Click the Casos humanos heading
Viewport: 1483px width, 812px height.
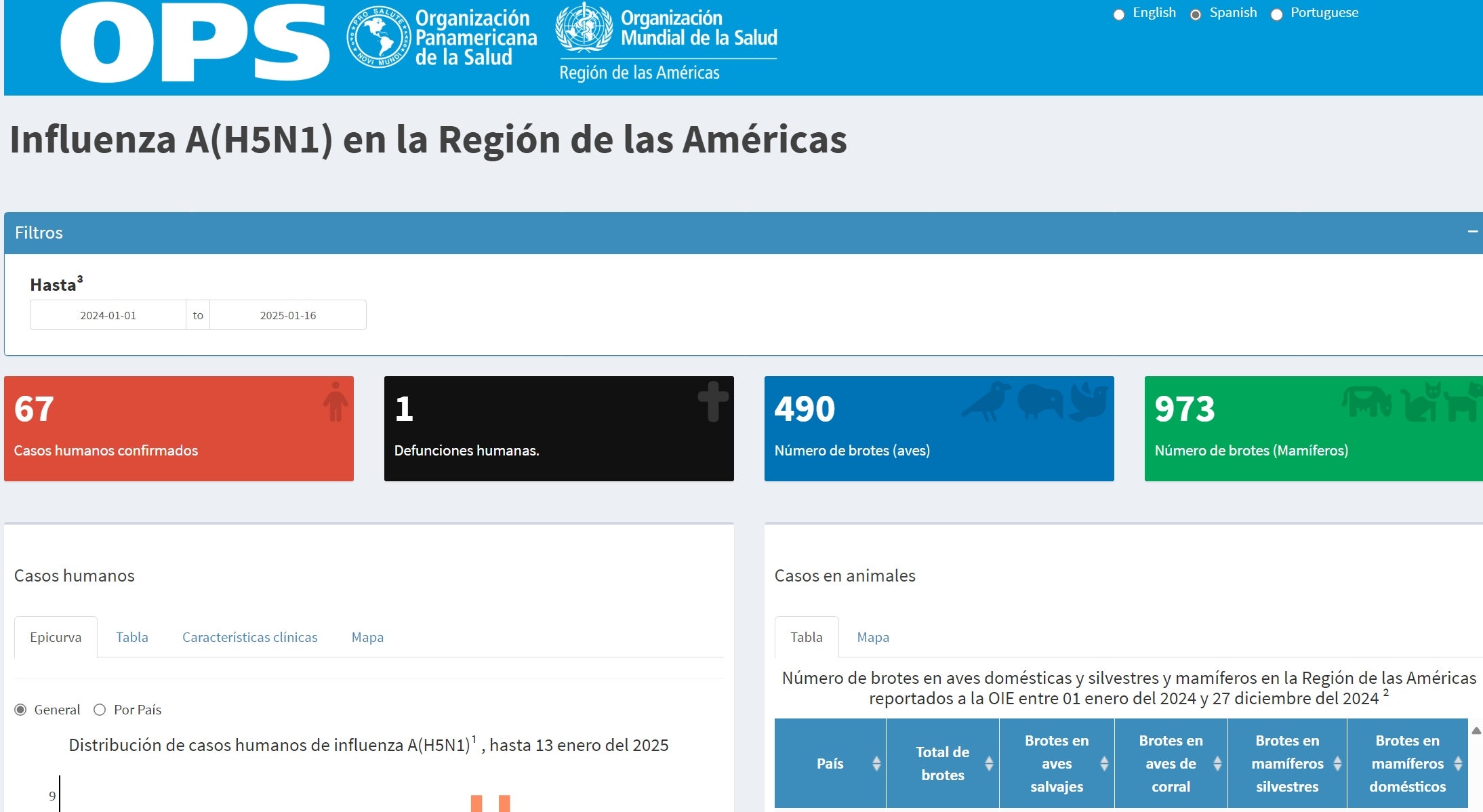pos(75,575)
